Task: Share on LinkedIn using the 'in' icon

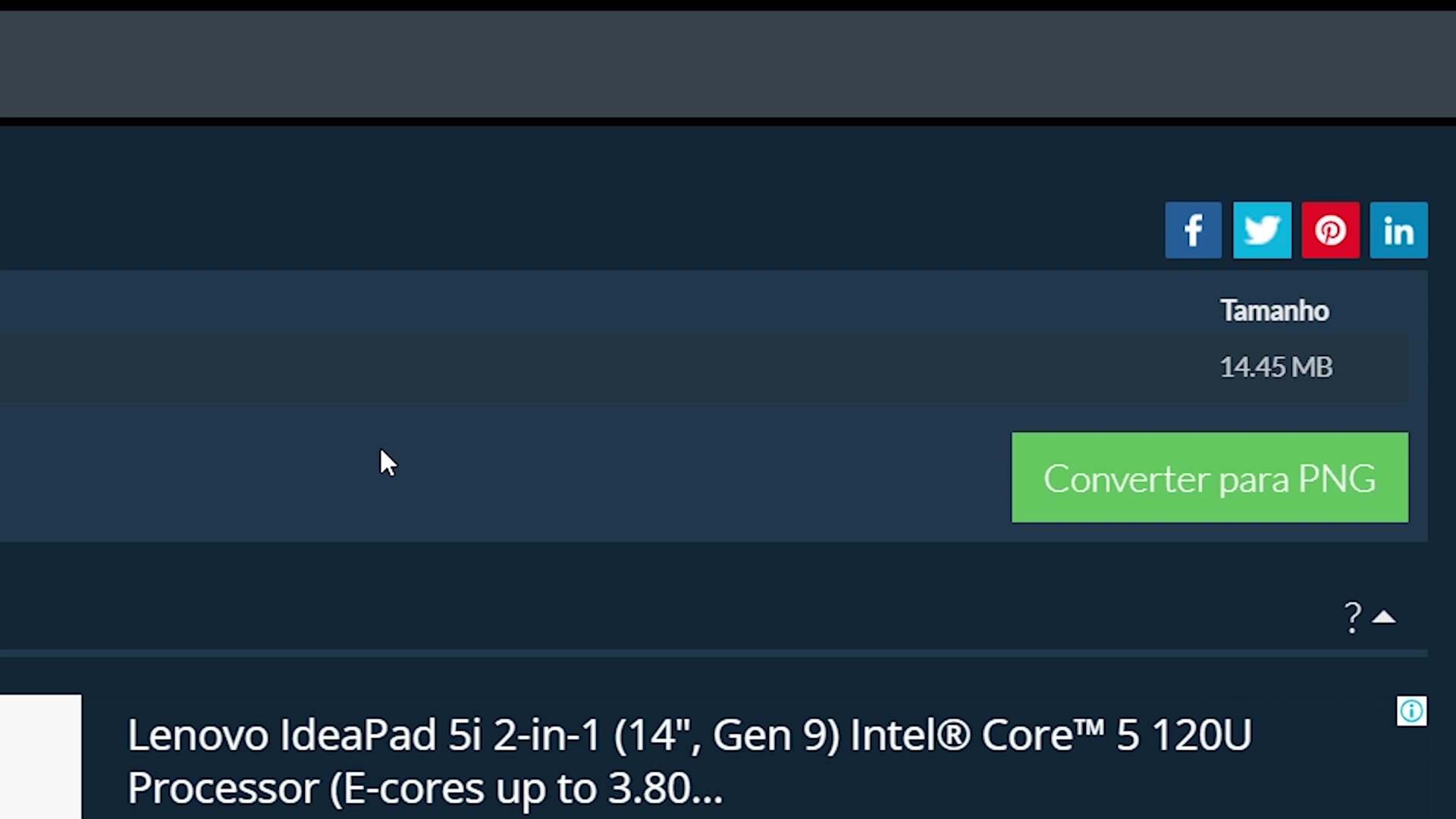Action: (x=1398, y=231)
